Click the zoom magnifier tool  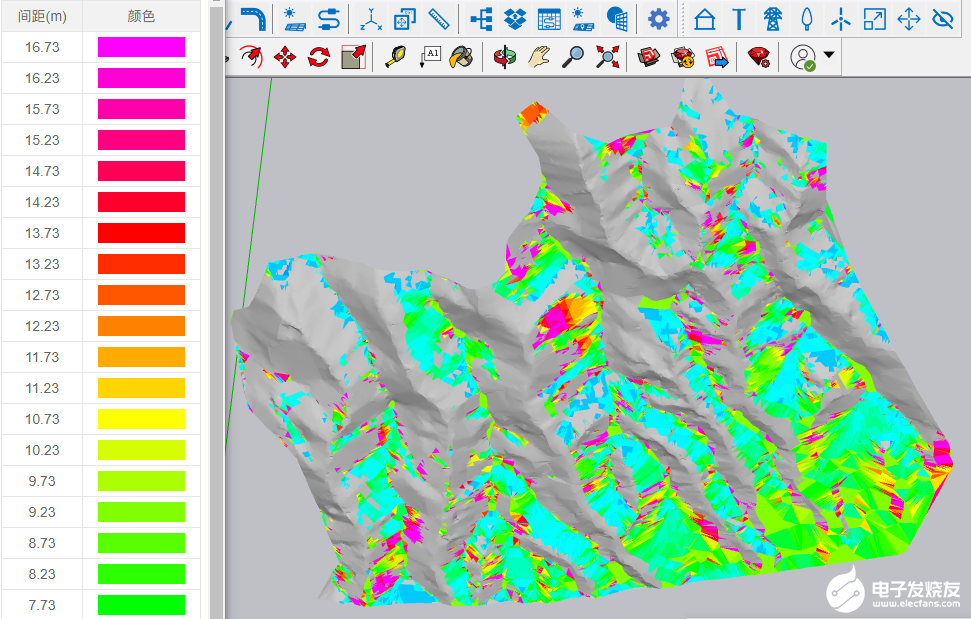coord(573,57)
